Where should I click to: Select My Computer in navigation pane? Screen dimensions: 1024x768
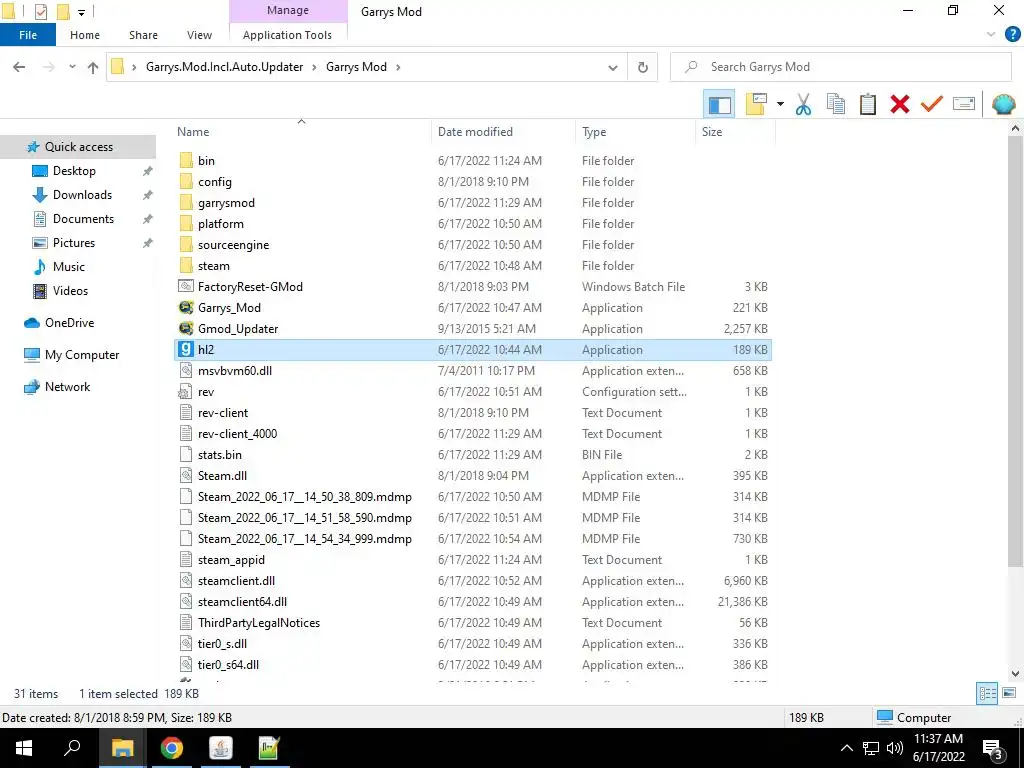82,355
